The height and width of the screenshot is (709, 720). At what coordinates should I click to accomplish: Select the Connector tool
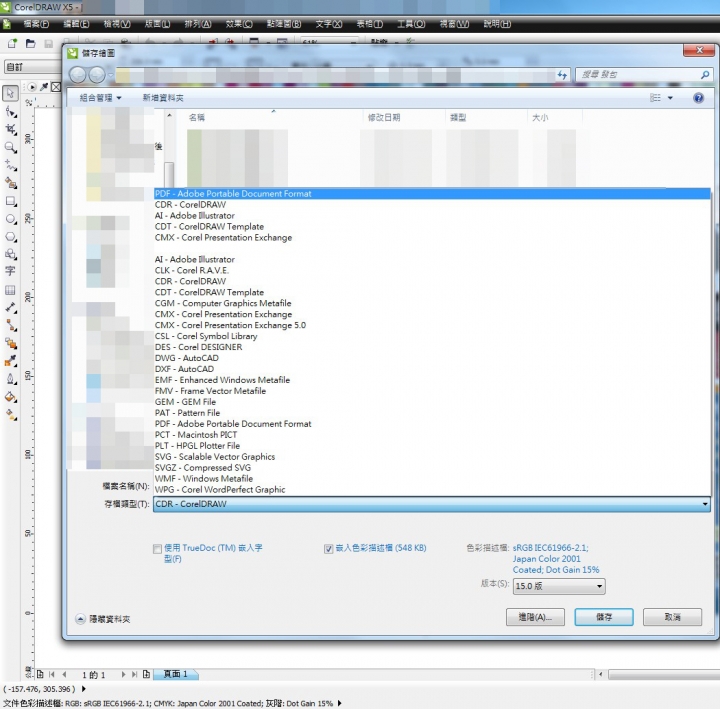coord(11,326)
